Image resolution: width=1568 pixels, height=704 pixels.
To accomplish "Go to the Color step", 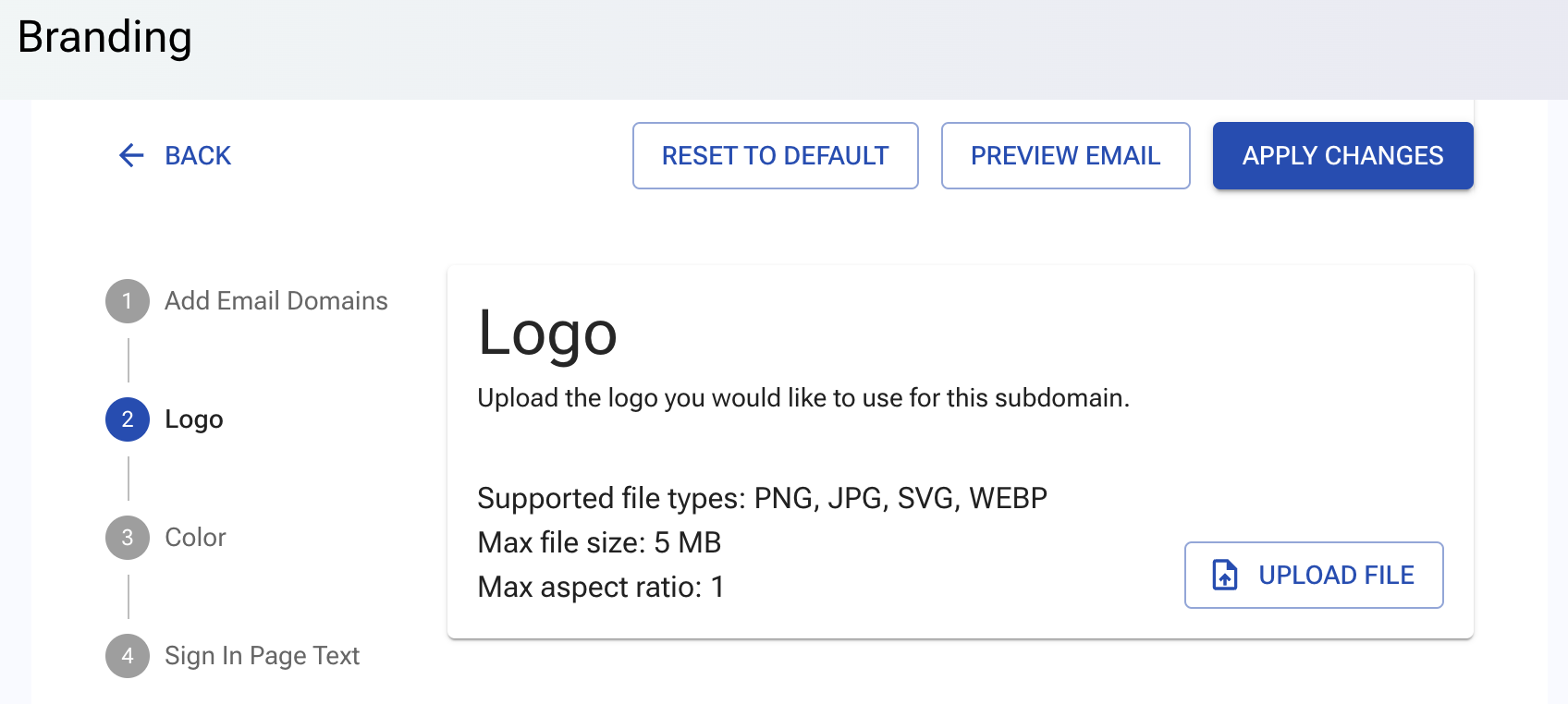I will coord(195,538).
